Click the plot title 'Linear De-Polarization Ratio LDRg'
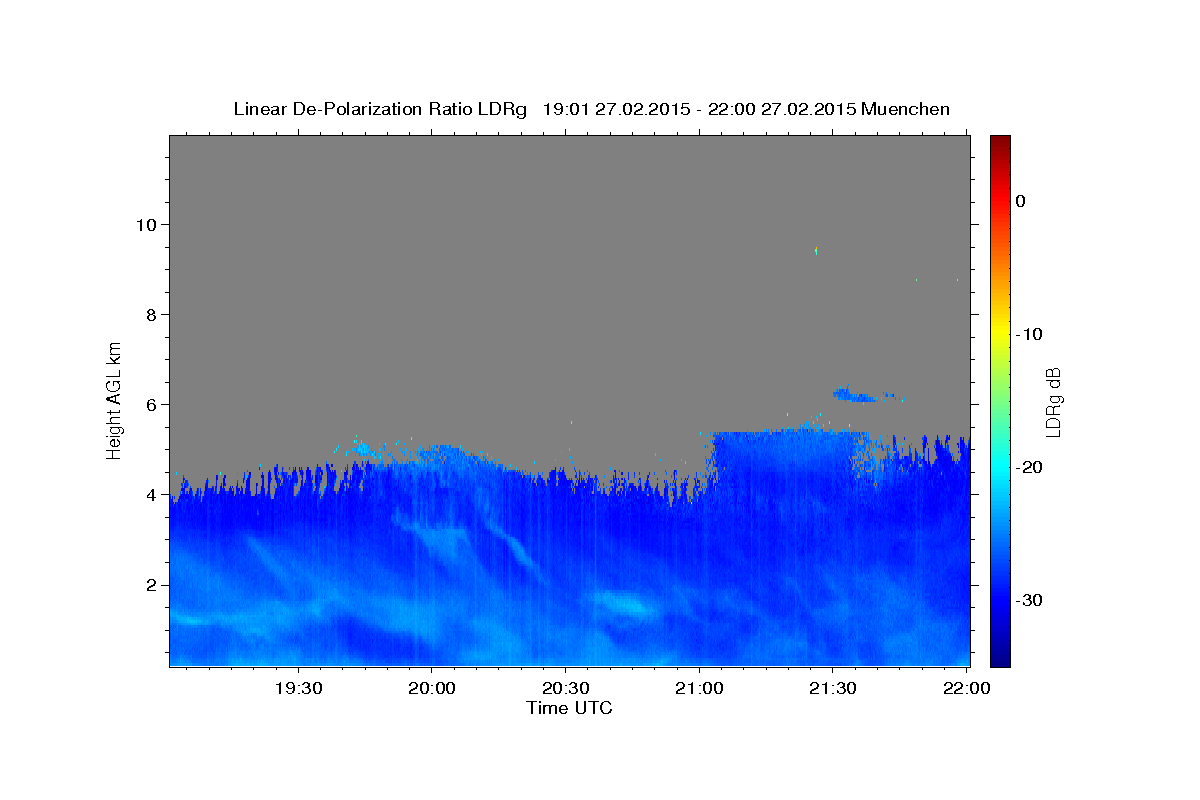This screenshot has width=1200, height=800. tap(379, 109)
